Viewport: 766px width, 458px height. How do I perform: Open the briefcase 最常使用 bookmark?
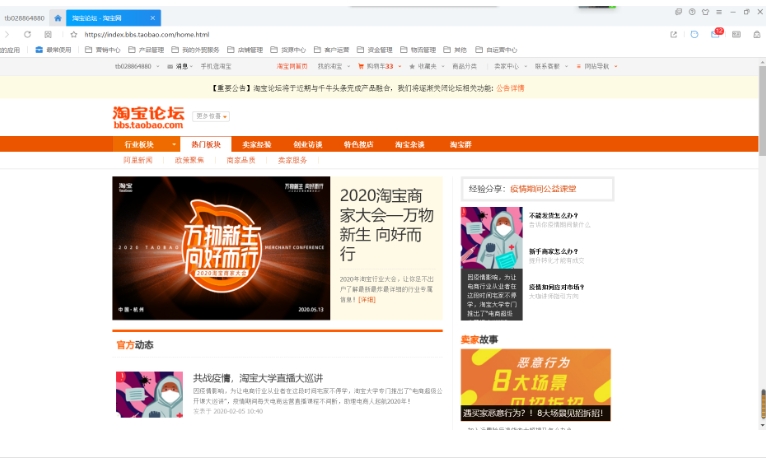[x=53, y=50]
